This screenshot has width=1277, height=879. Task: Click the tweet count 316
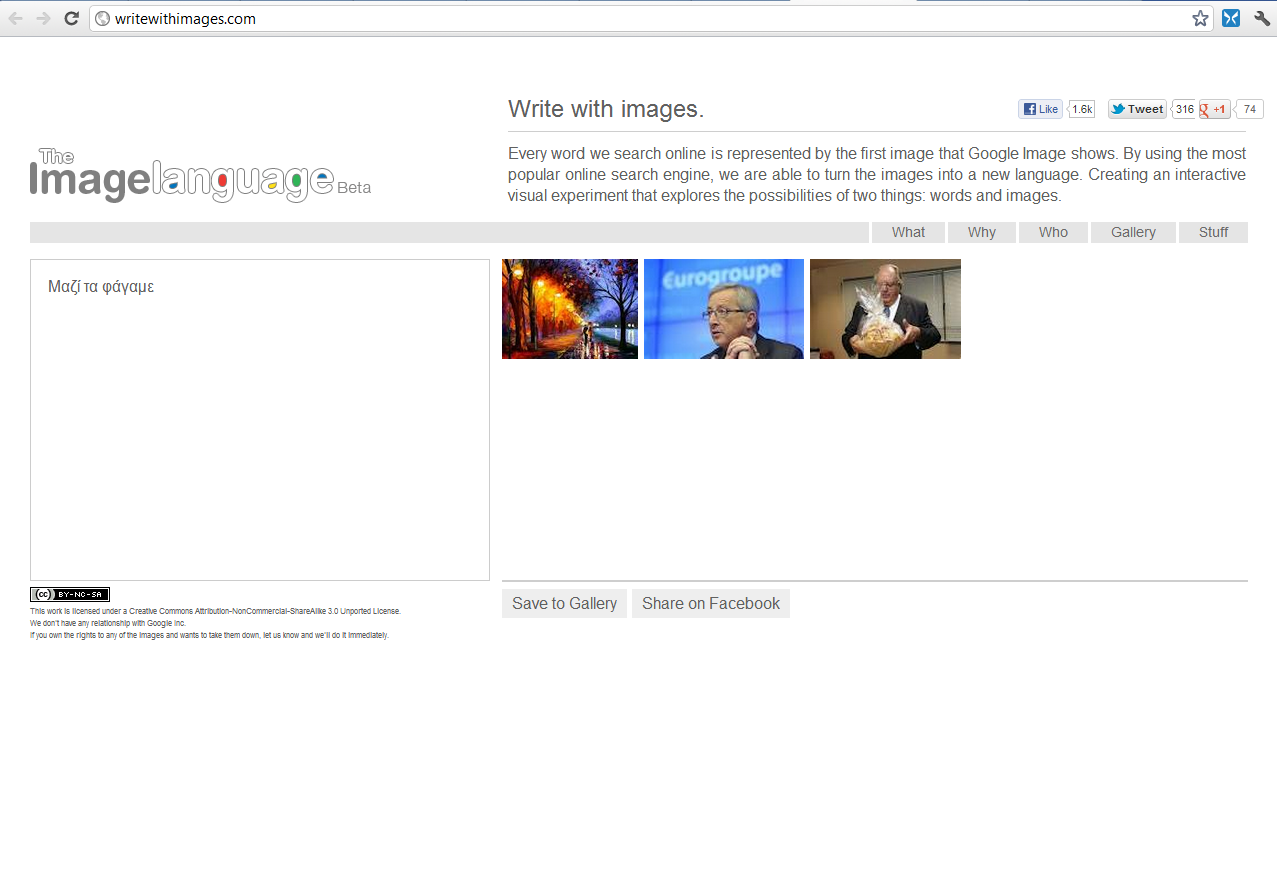pyautogui.click(x=1184, y=109)
